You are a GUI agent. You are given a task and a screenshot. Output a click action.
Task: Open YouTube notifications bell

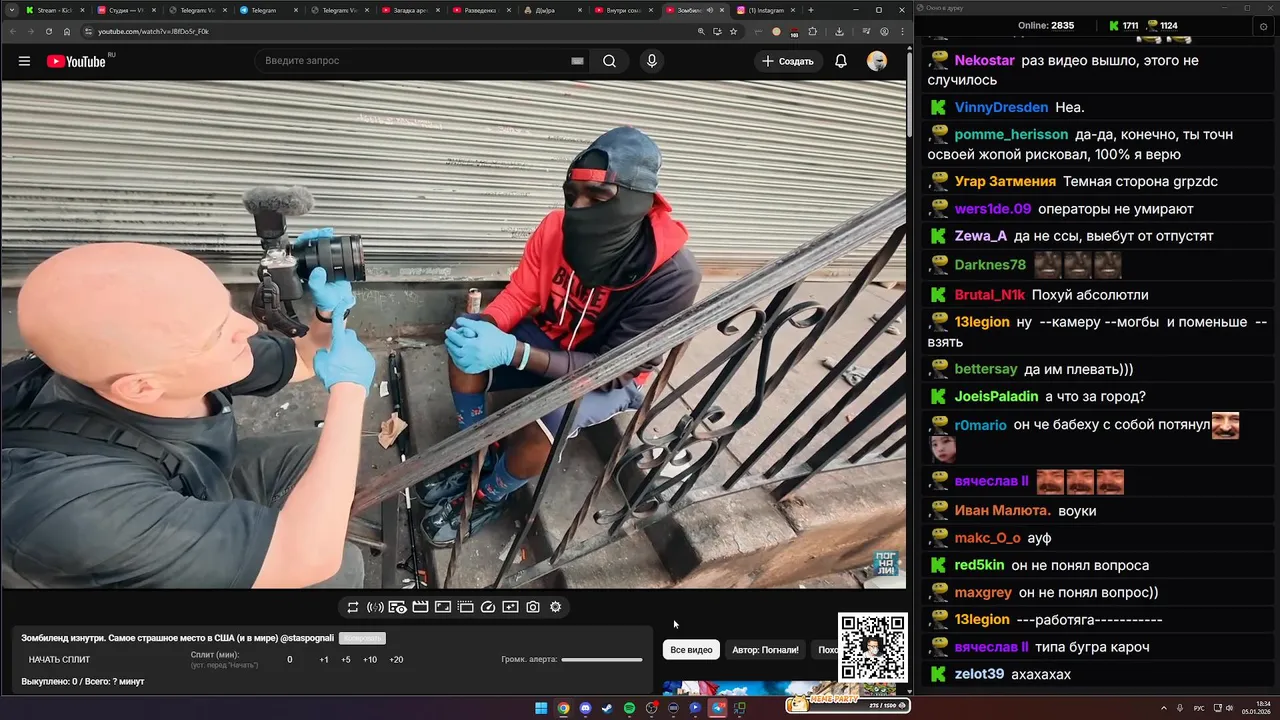point(841,61)
